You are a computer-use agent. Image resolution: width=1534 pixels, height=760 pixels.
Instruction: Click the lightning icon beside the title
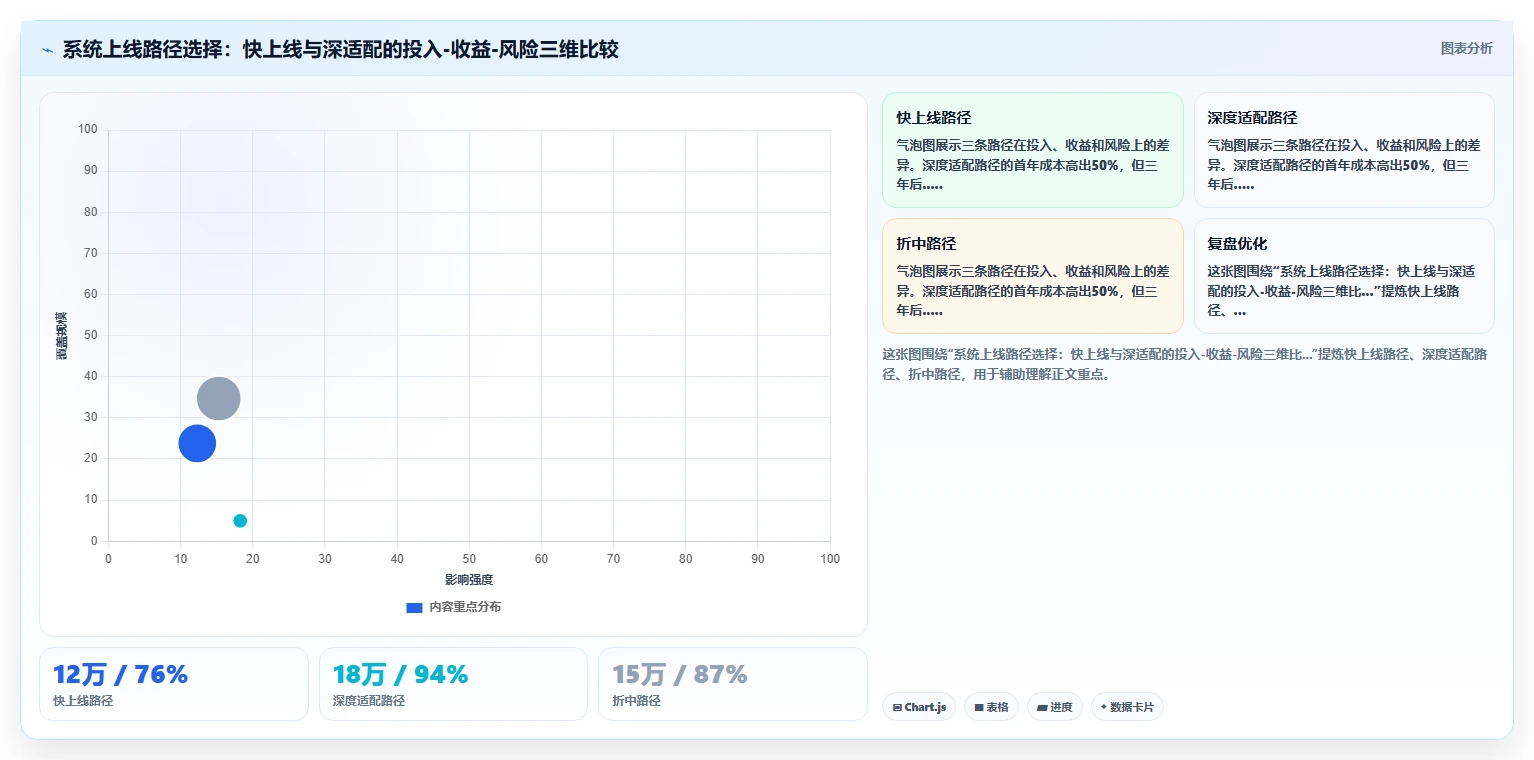click(48, 50)
